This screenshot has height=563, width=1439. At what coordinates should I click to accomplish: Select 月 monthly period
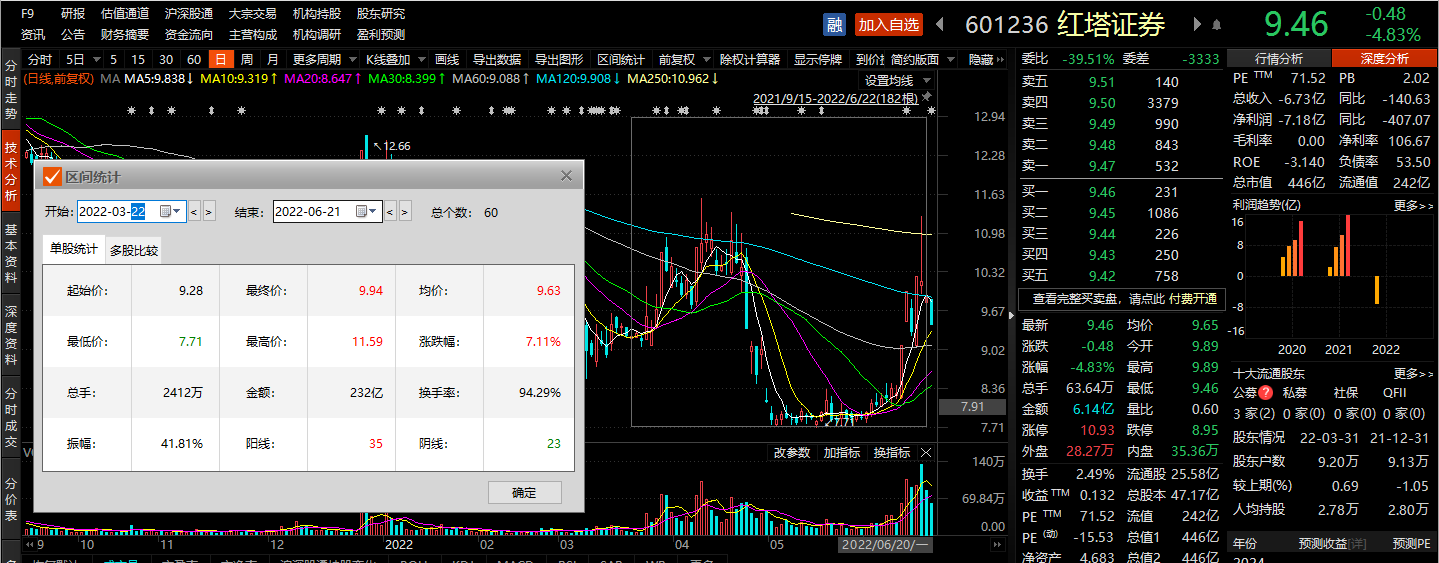(273, 60)
